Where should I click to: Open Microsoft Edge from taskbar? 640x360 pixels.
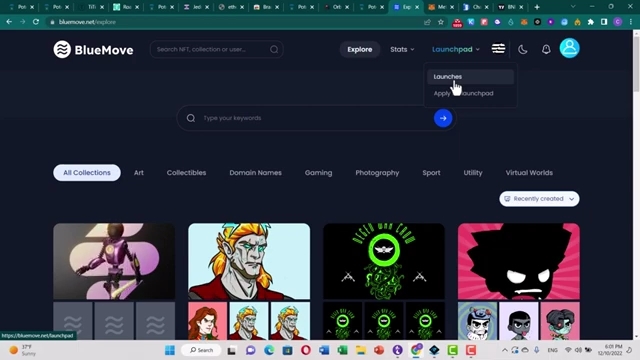pyautogui.click(x=269, y=350)
